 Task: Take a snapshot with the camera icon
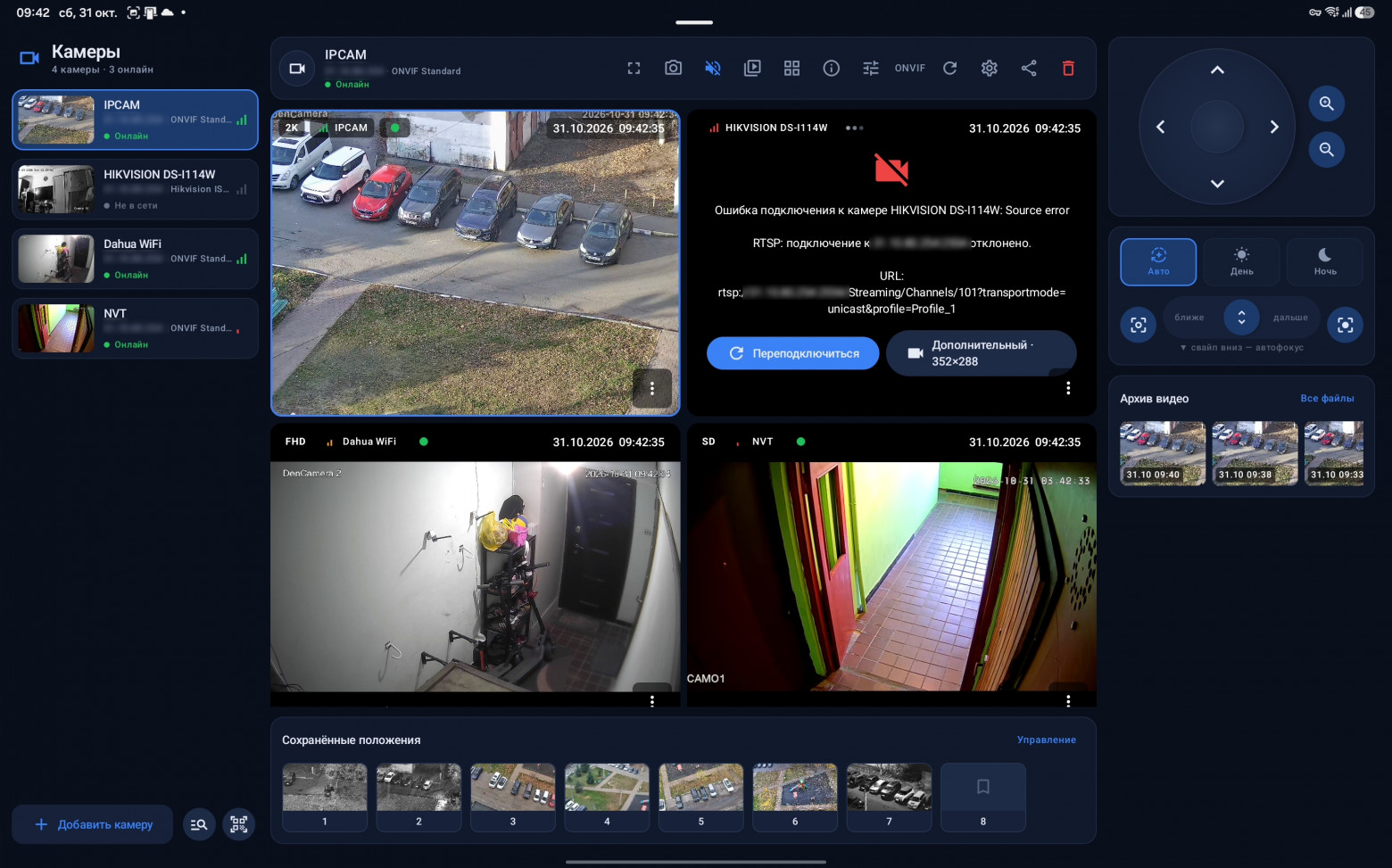[674, 69]
